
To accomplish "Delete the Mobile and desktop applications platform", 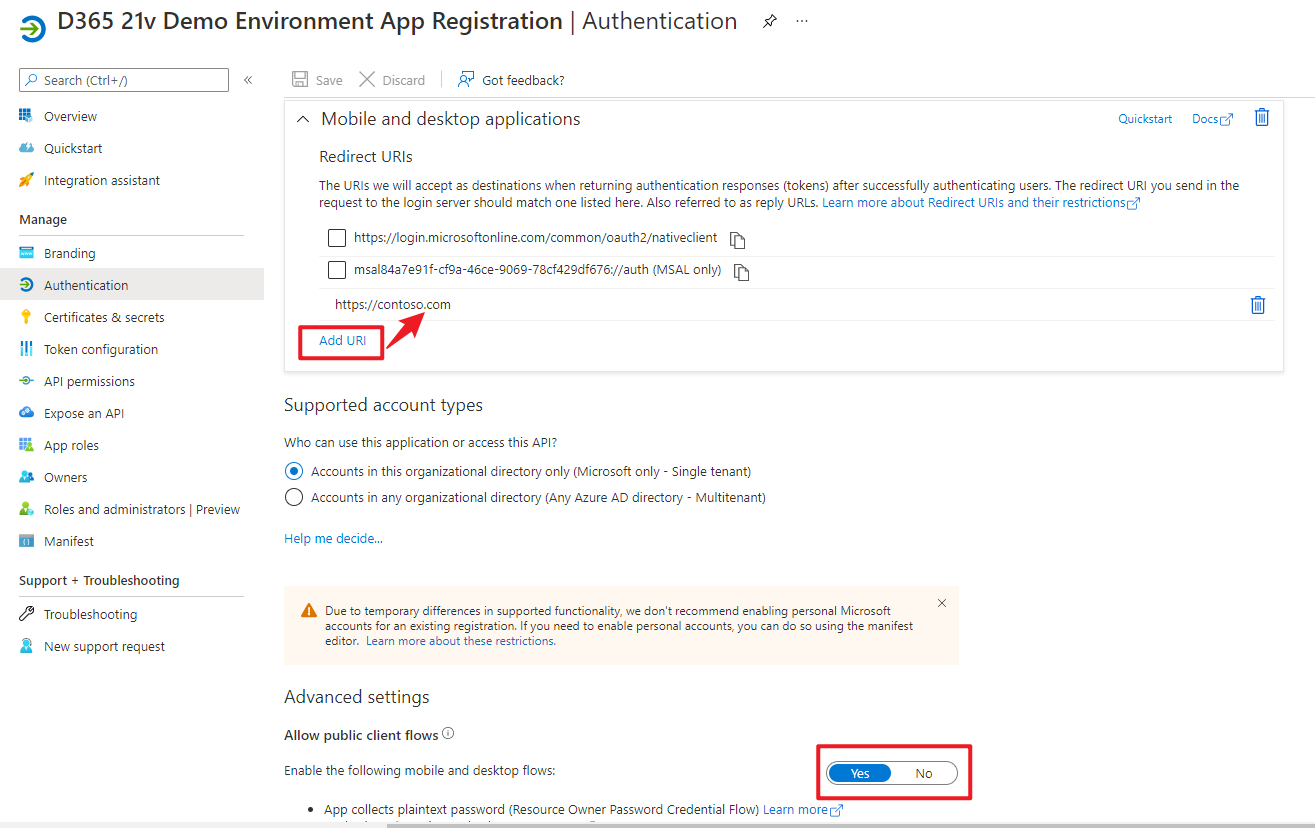I will point(1262,118).
